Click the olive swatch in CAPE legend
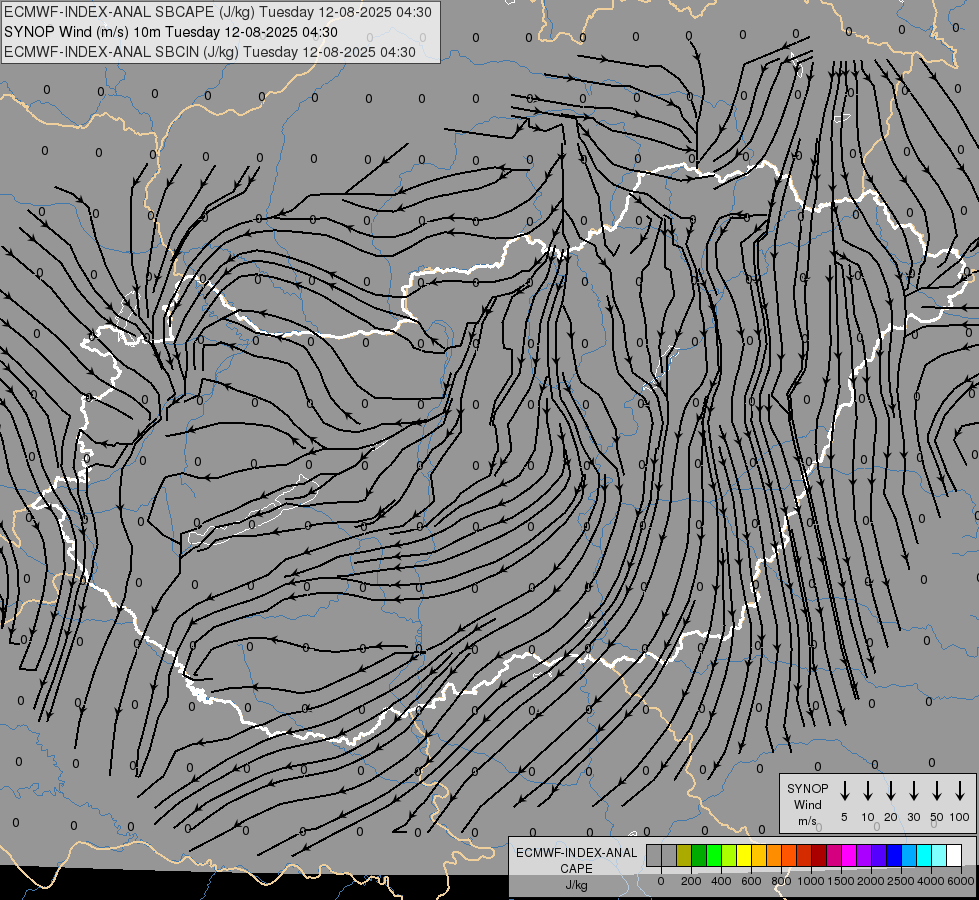 click(684, 855)
